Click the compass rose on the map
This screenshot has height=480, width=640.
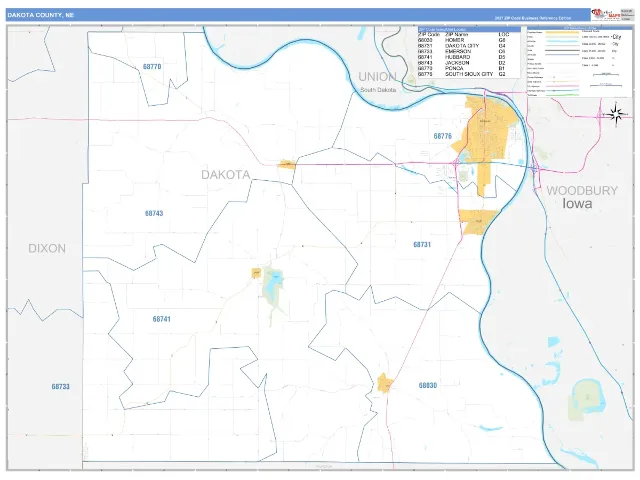616,114
